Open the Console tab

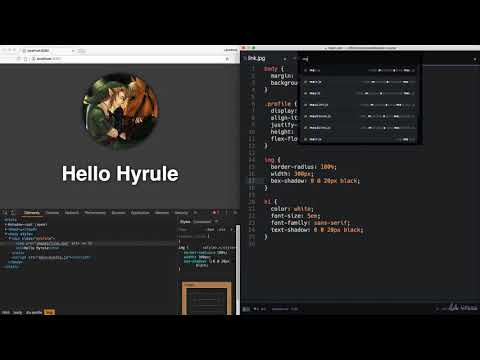coord(52,213)
